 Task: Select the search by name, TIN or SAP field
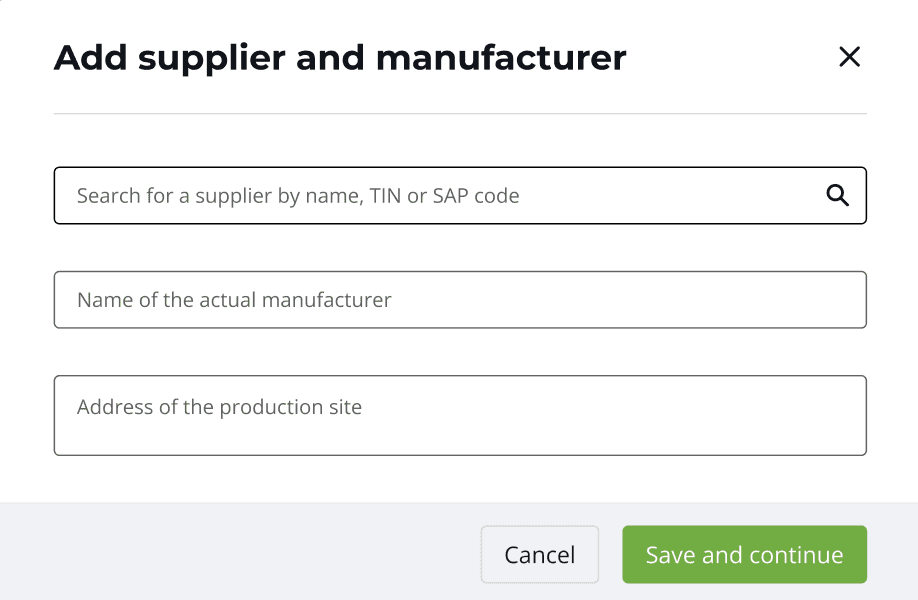click(440, 195)
